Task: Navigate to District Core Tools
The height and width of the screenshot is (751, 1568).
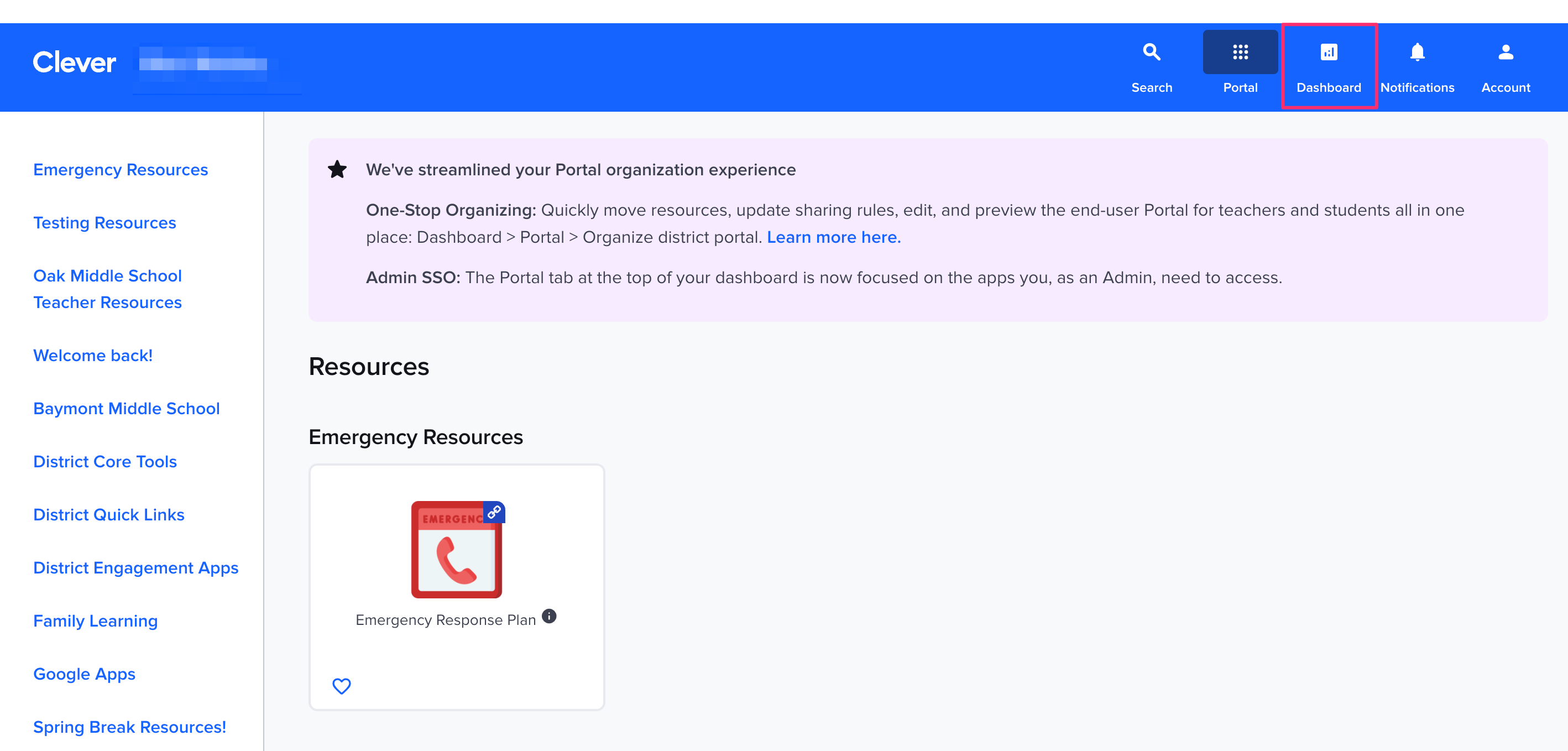Action: (x=105, y=461)
